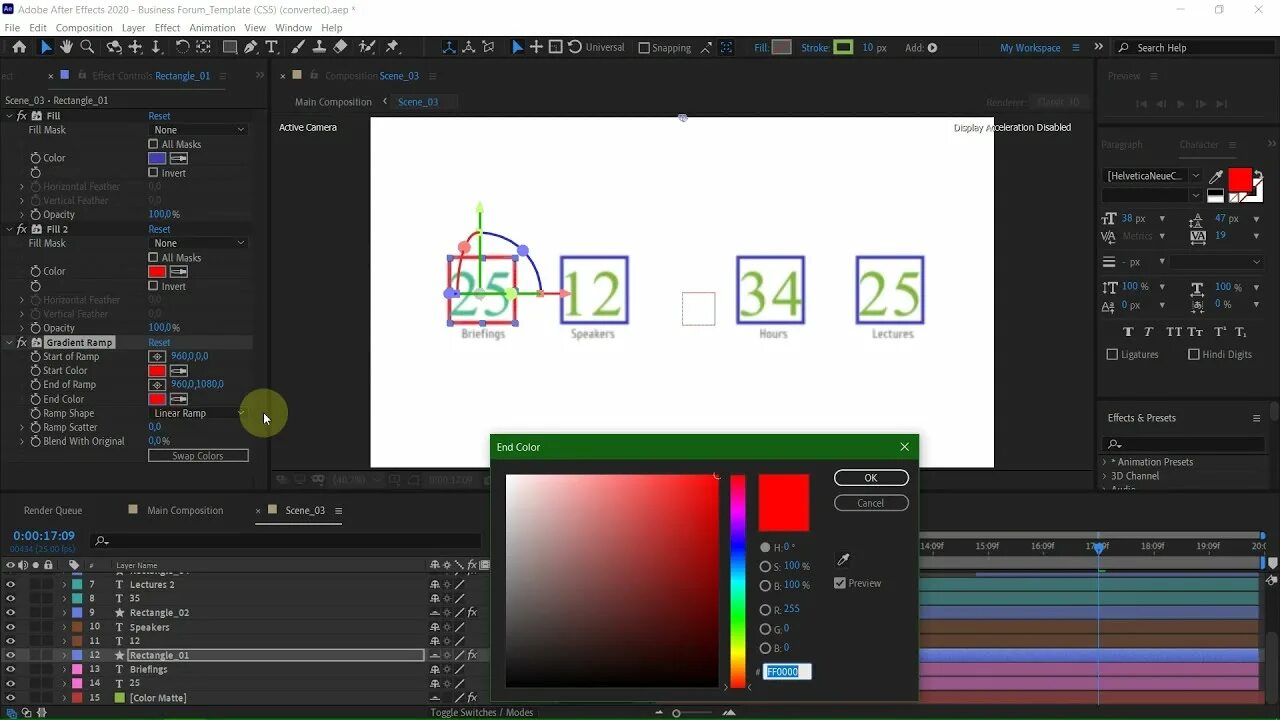This screenshot has width=1280, height=720.
Task: Click the All Caps icon
Action: [x=1174, y=332]
